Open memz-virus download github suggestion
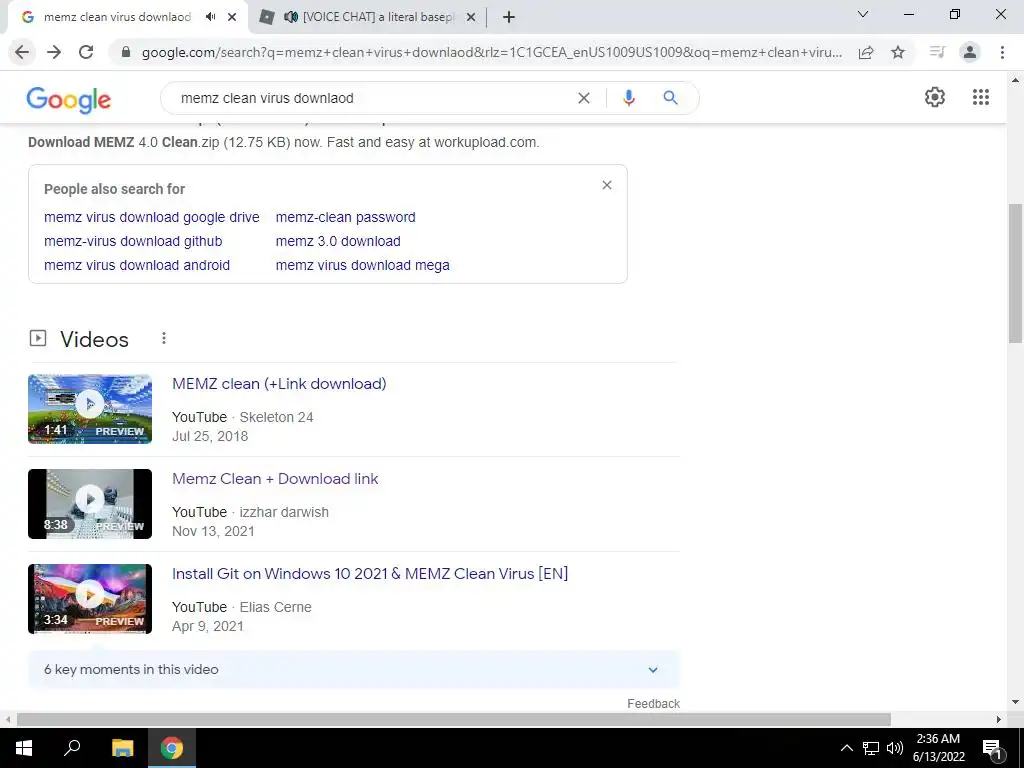 133,241
